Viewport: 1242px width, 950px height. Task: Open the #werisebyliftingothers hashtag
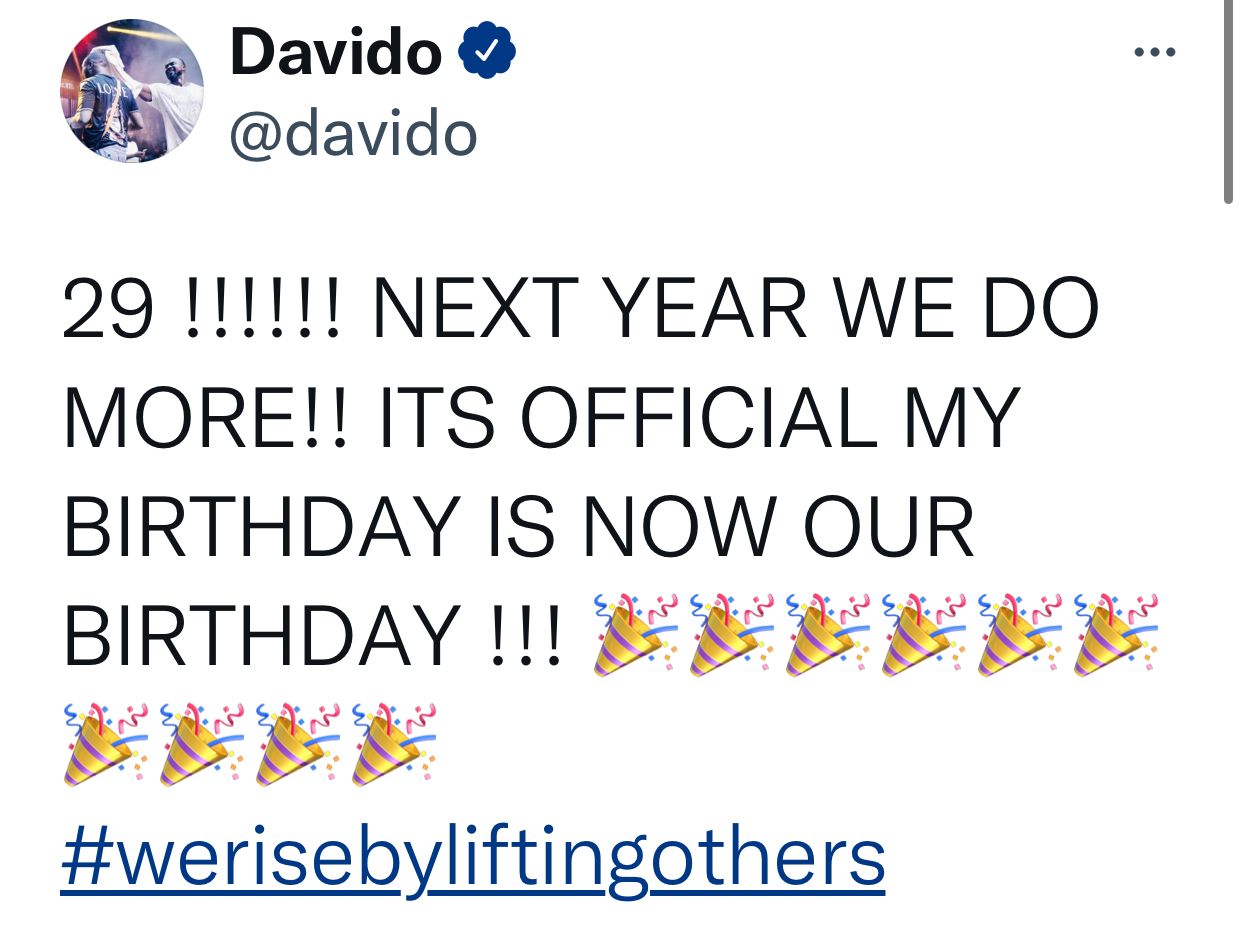(473, 856)
